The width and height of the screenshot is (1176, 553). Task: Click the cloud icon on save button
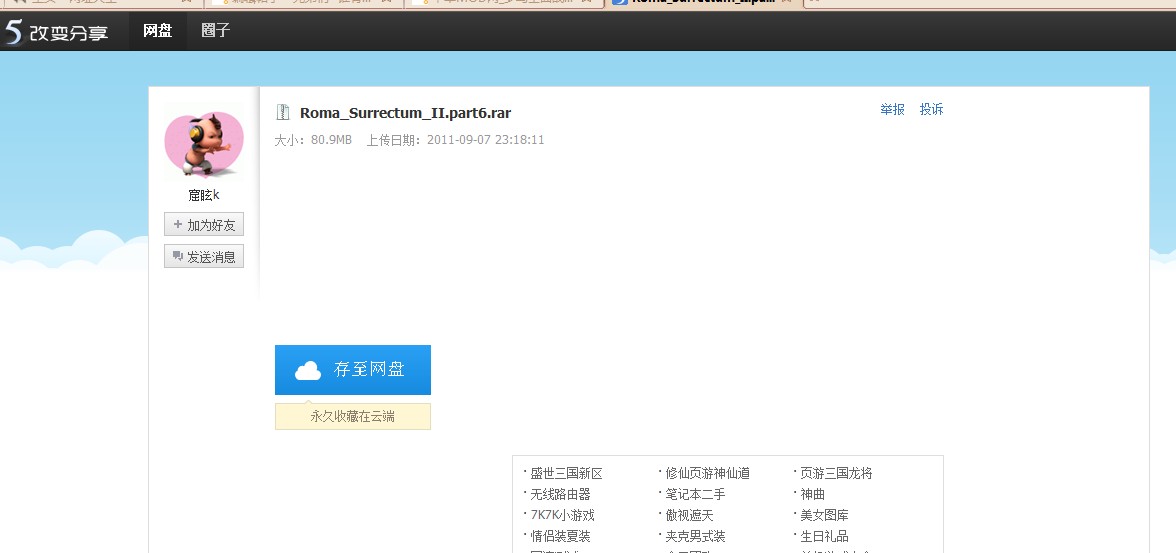pyautogui.click(x=308, y=371)
